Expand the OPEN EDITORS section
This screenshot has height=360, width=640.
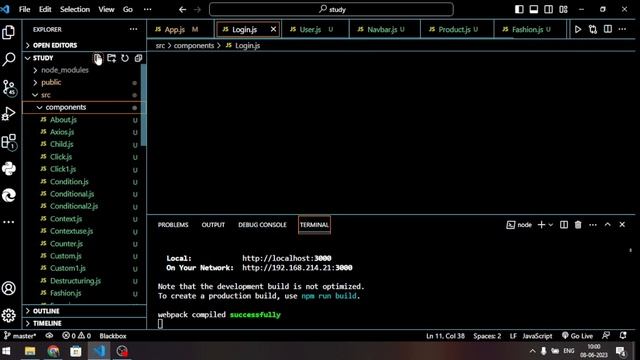pyautogui.click(x=84, y=45)
